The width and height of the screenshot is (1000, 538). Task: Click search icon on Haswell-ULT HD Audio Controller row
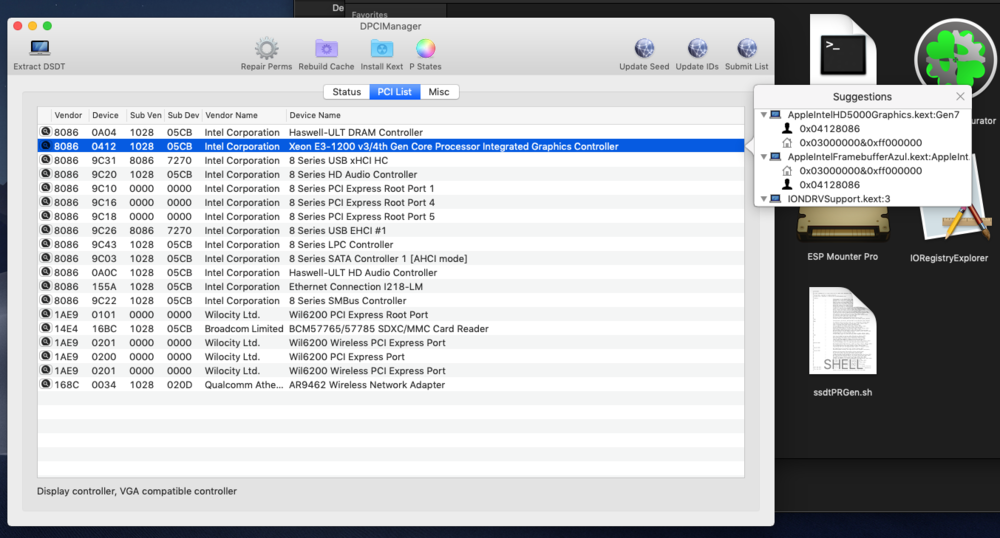(x=45, y=272)
